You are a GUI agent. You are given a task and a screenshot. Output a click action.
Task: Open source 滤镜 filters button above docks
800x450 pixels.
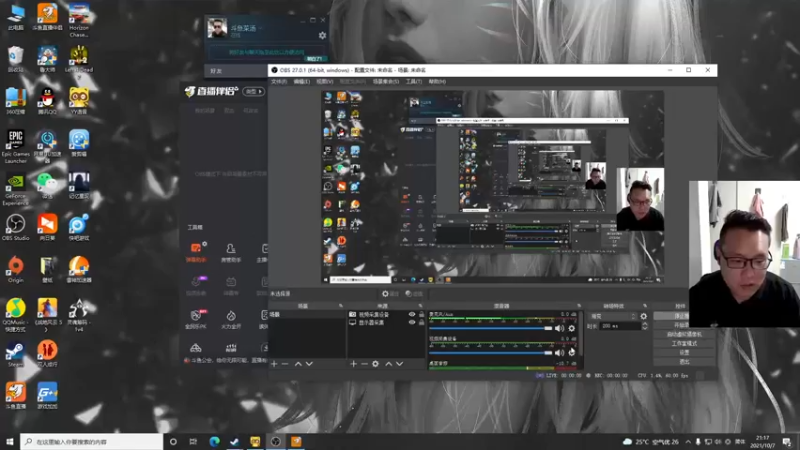414,294
